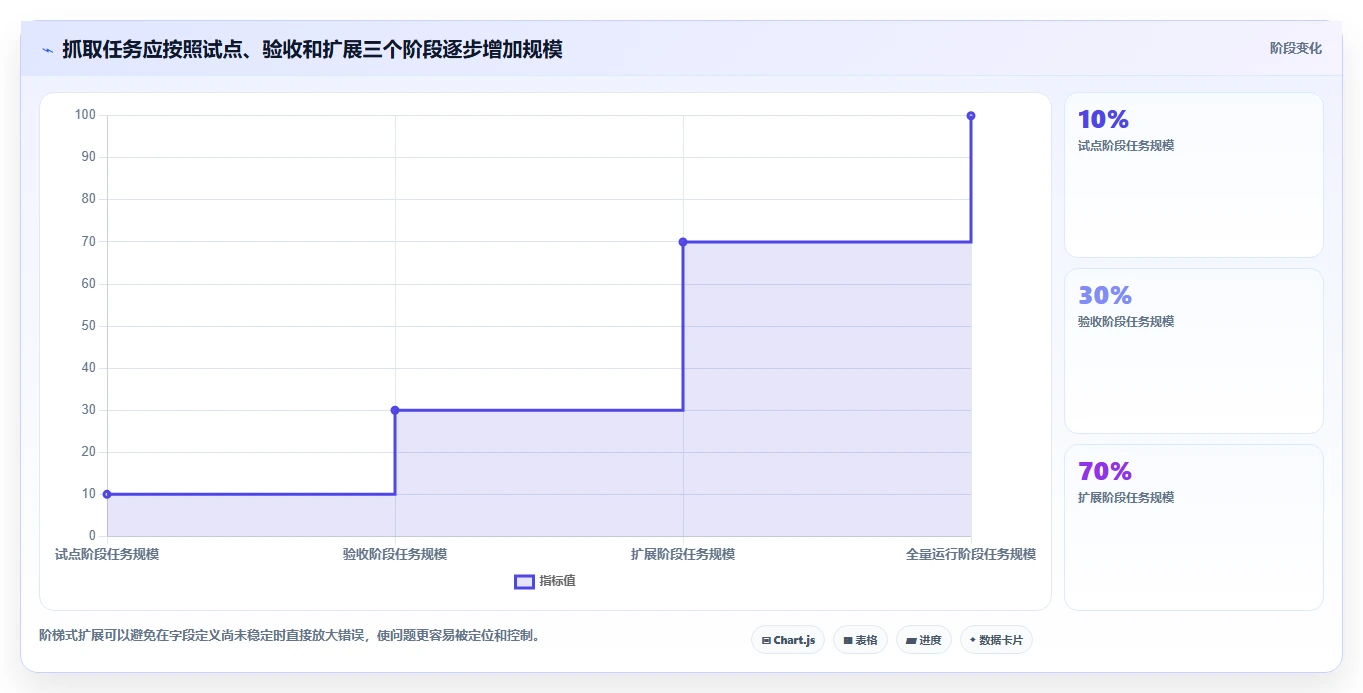Click the 验收阶段任务规模 card label

point(1126,322)
